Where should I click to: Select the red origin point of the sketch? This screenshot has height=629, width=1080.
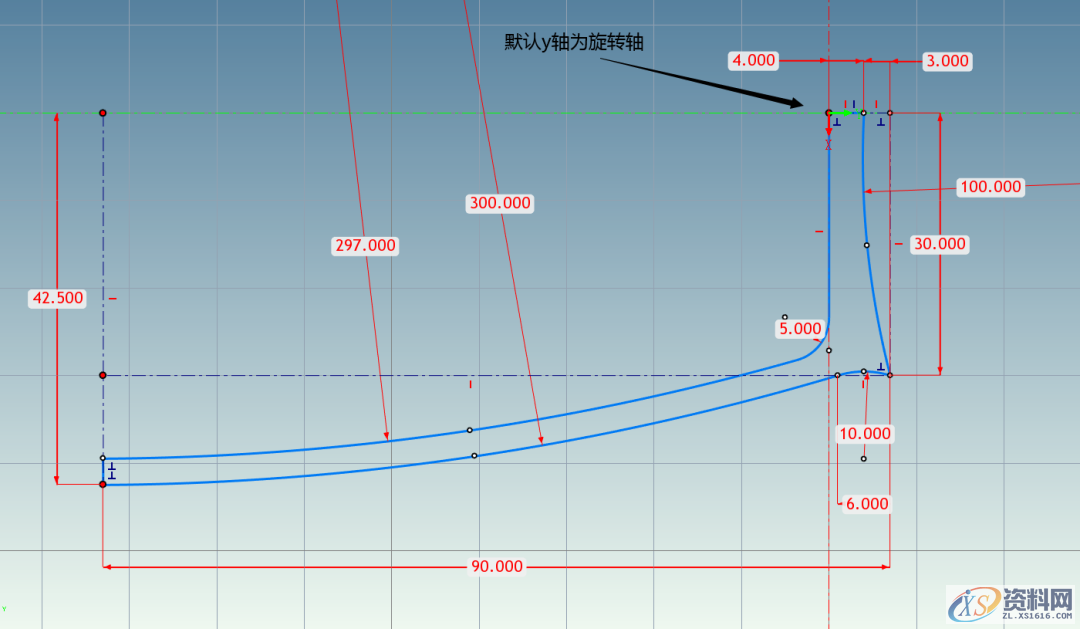click(828, 113)
